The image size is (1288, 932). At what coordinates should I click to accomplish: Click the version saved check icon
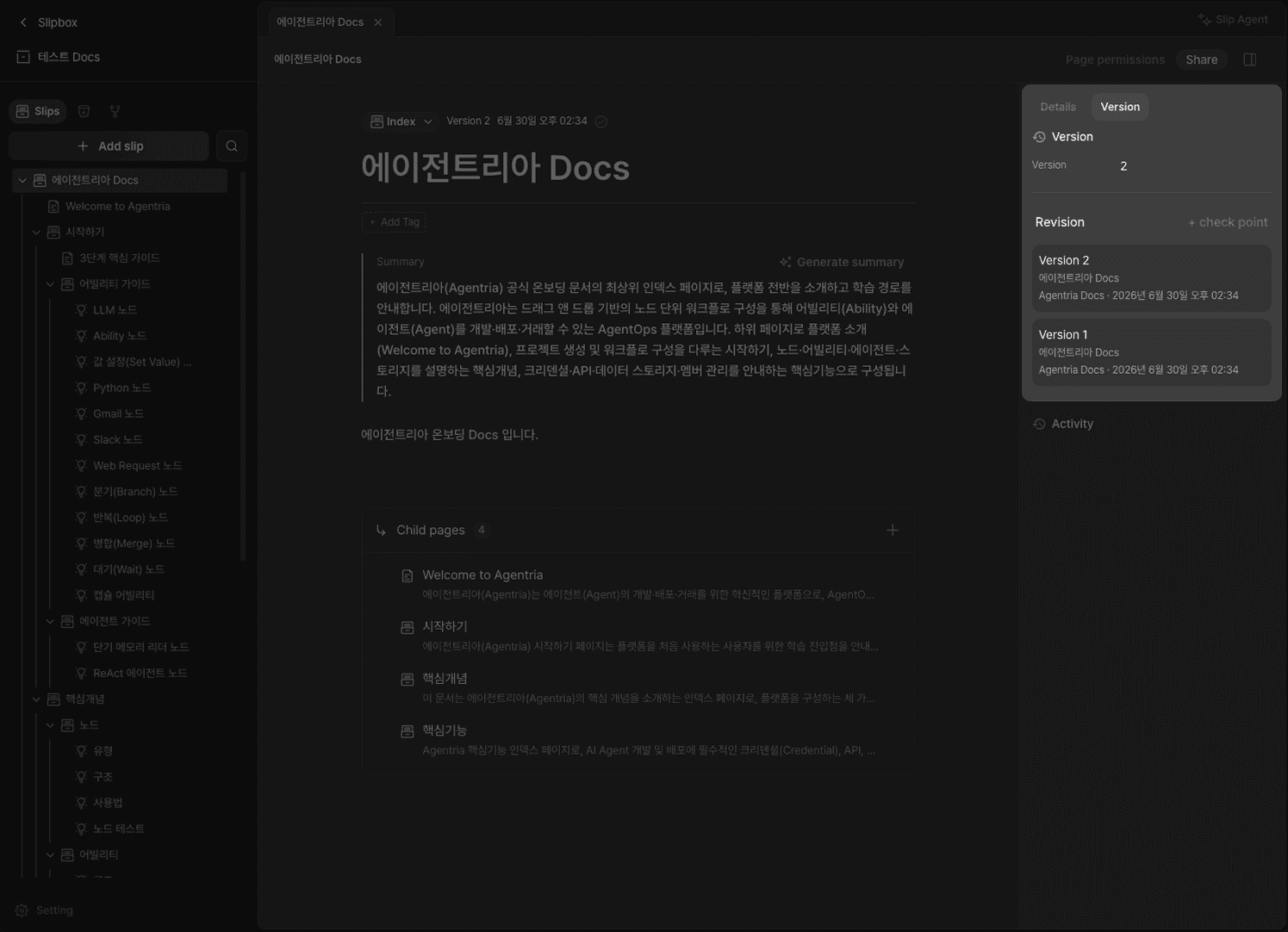(x=601, y=121)
